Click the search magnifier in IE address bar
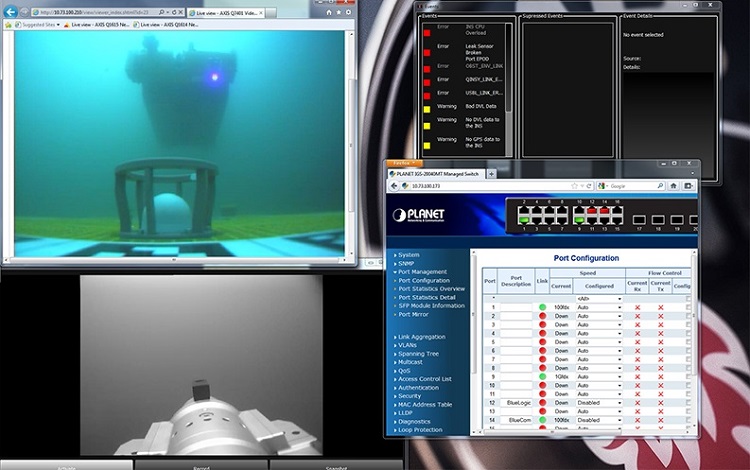 pos(162,12)
